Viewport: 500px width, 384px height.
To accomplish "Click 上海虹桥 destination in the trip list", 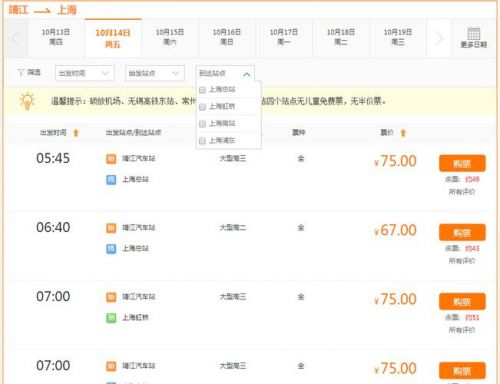I will (135, 318).
